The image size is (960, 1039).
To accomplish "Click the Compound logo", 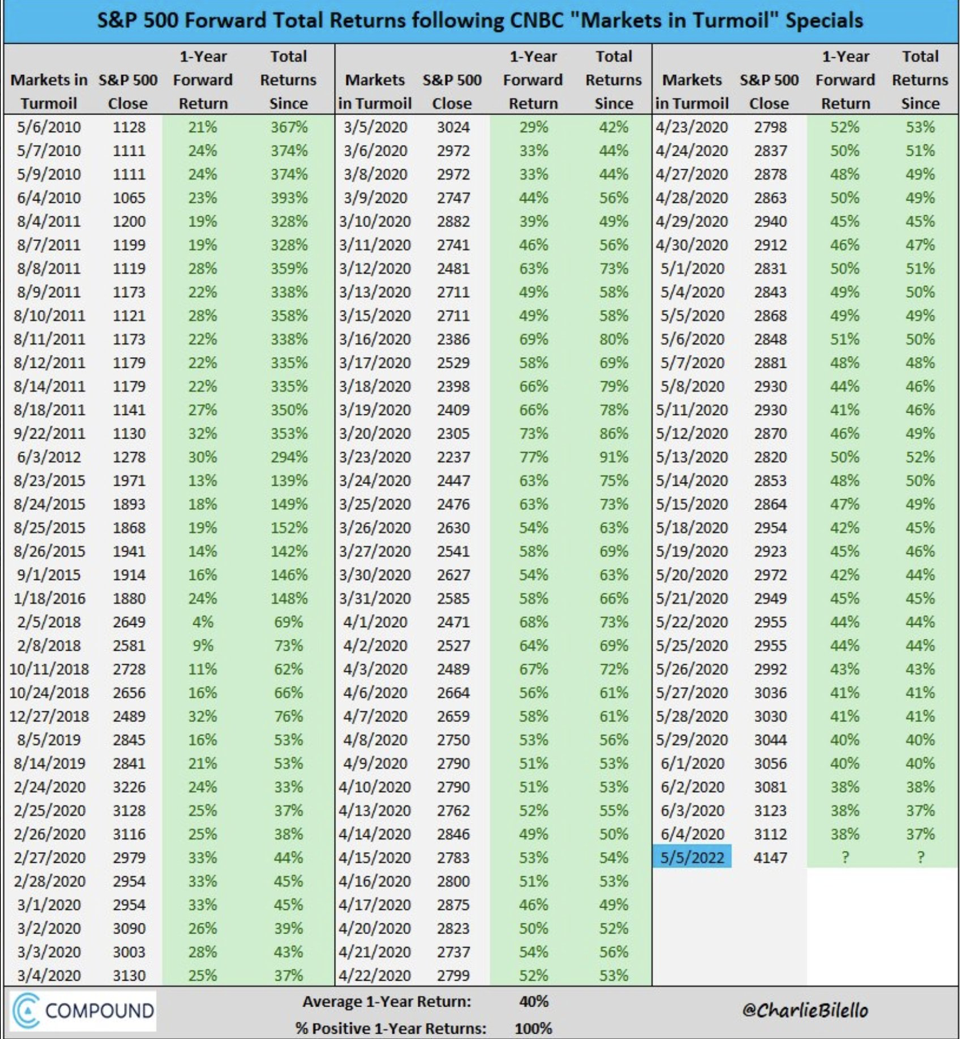I will coord(83,1011).
